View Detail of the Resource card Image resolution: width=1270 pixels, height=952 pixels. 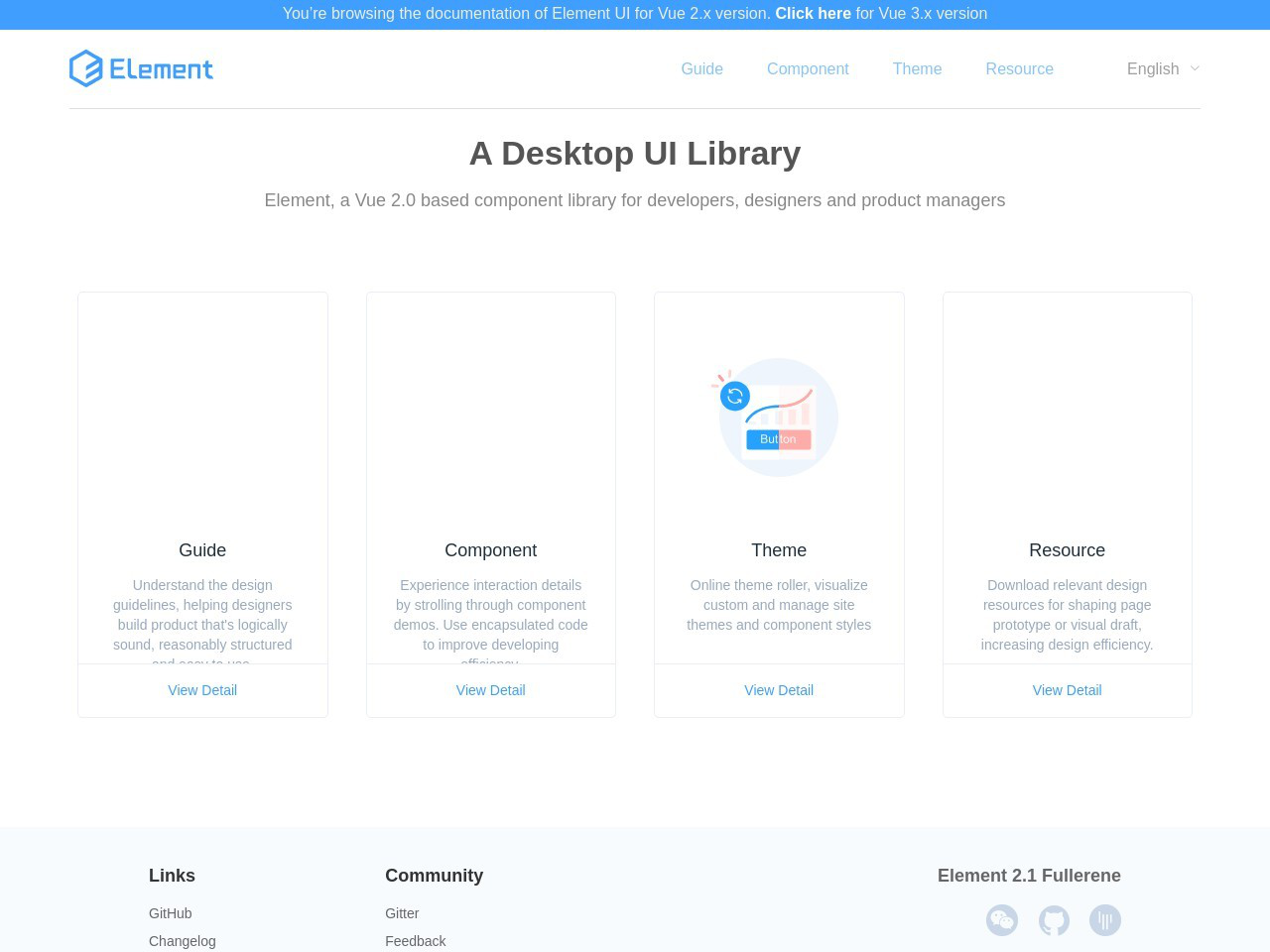[x=1068, y=690]
